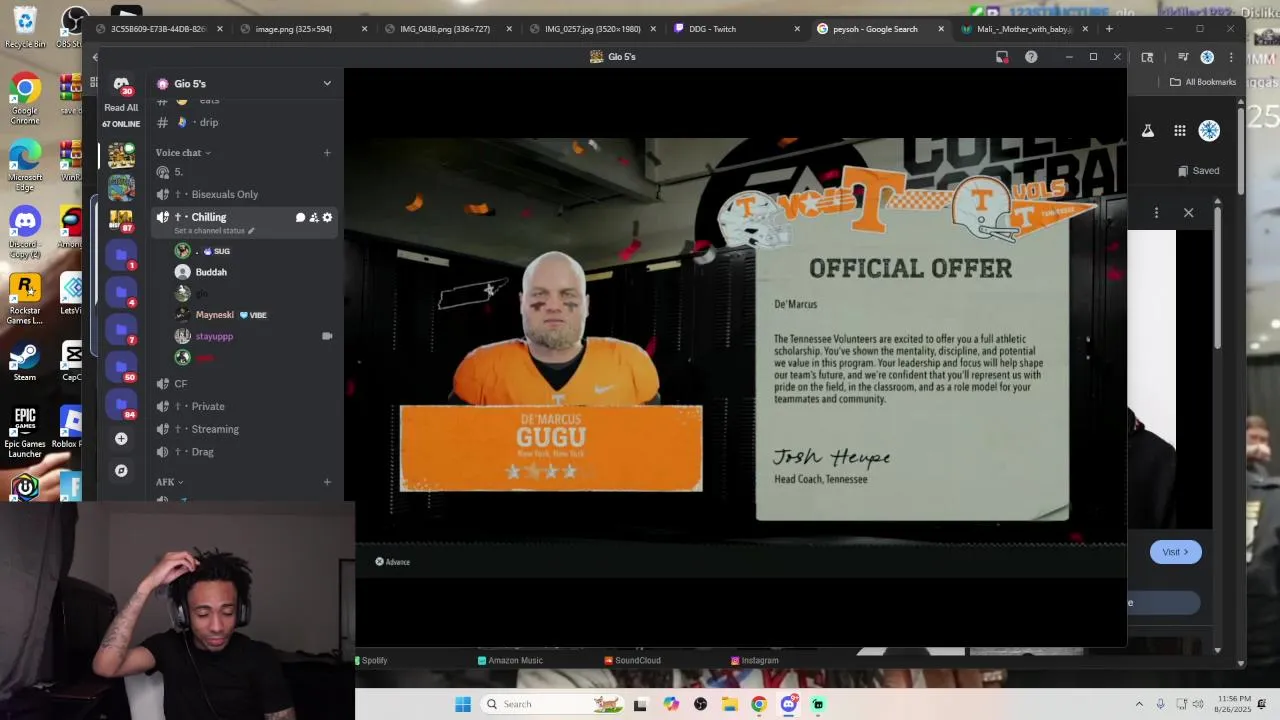Screen dimensions: 1280x720
Task: Switch to DDG - Twitch tab
Action: [737, 29]
